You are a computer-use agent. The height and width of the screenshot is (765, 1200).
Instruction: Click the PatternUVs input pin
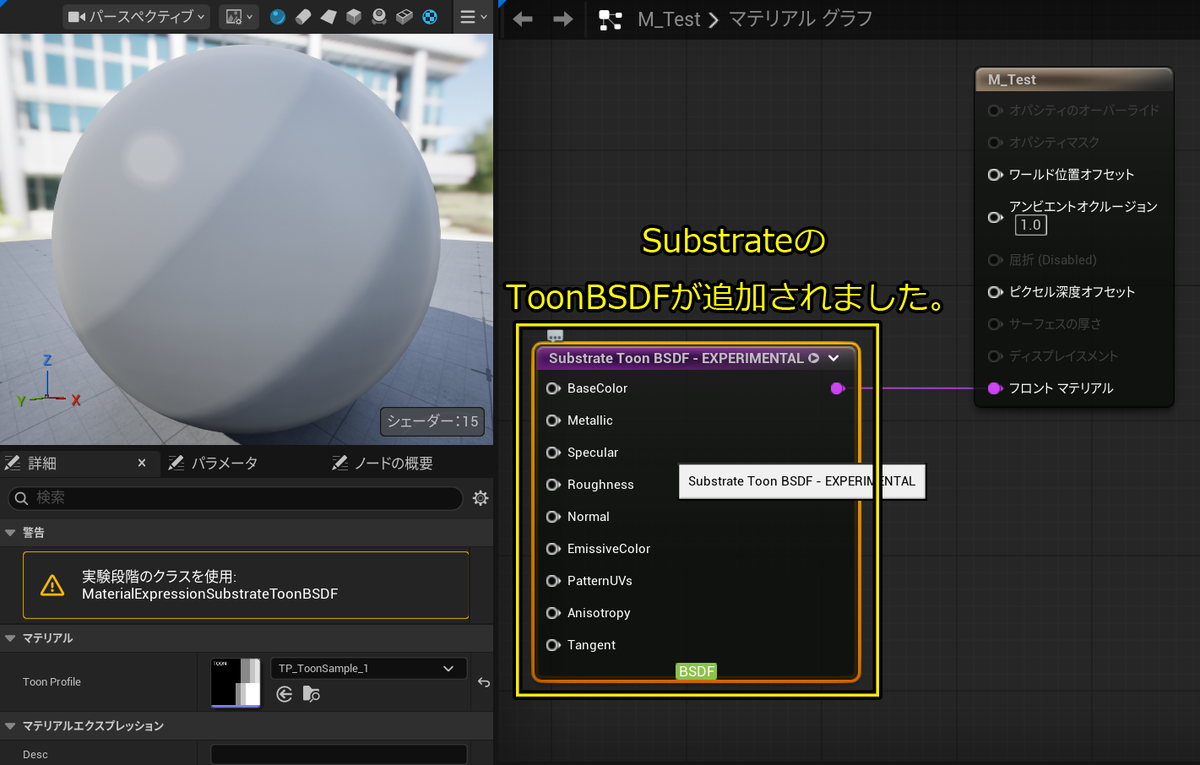coord(553,580)
